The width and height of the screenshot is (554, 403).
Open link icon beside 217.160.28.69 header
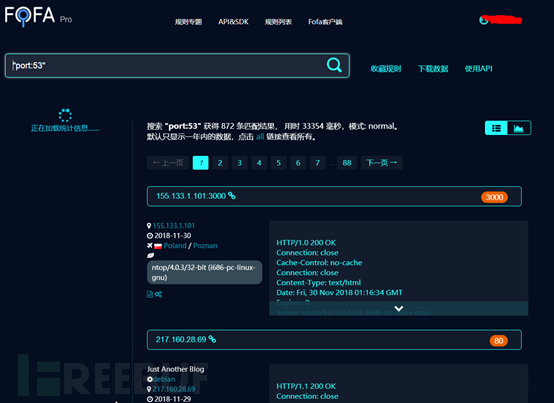212,339
